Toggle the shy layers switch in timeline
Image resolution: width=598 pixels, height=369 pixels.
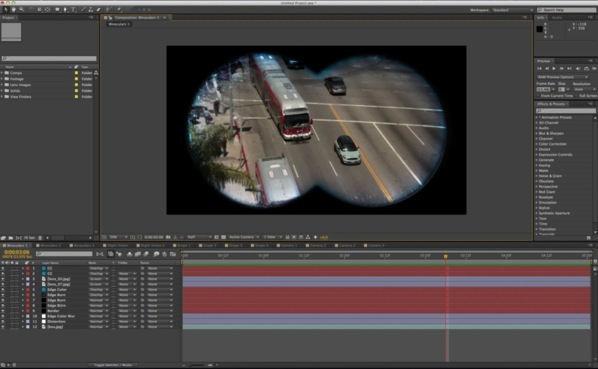click(129, 254)
